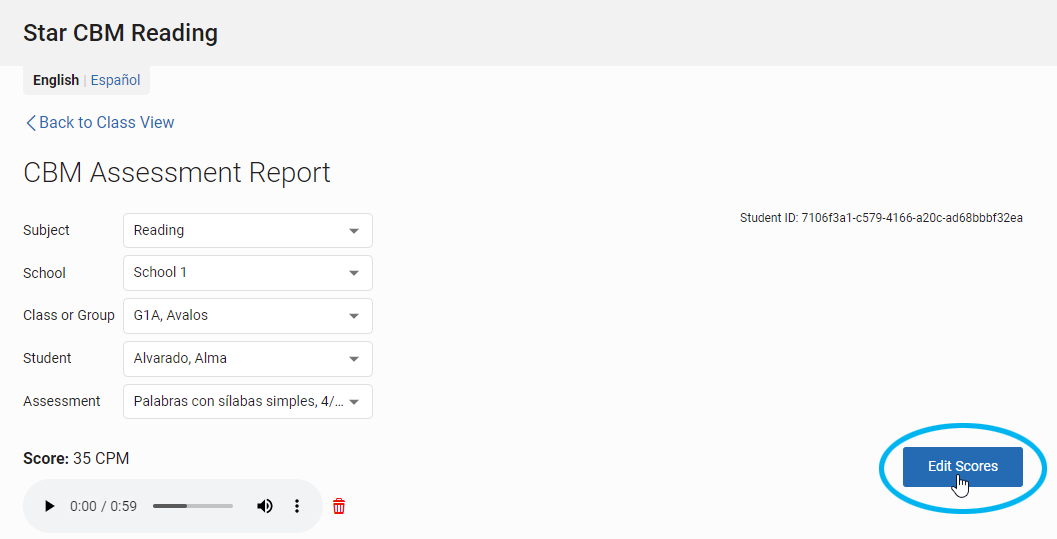Click the Assessment field label
Viewport: 1057px width, 539px height.
coord(61,402)
